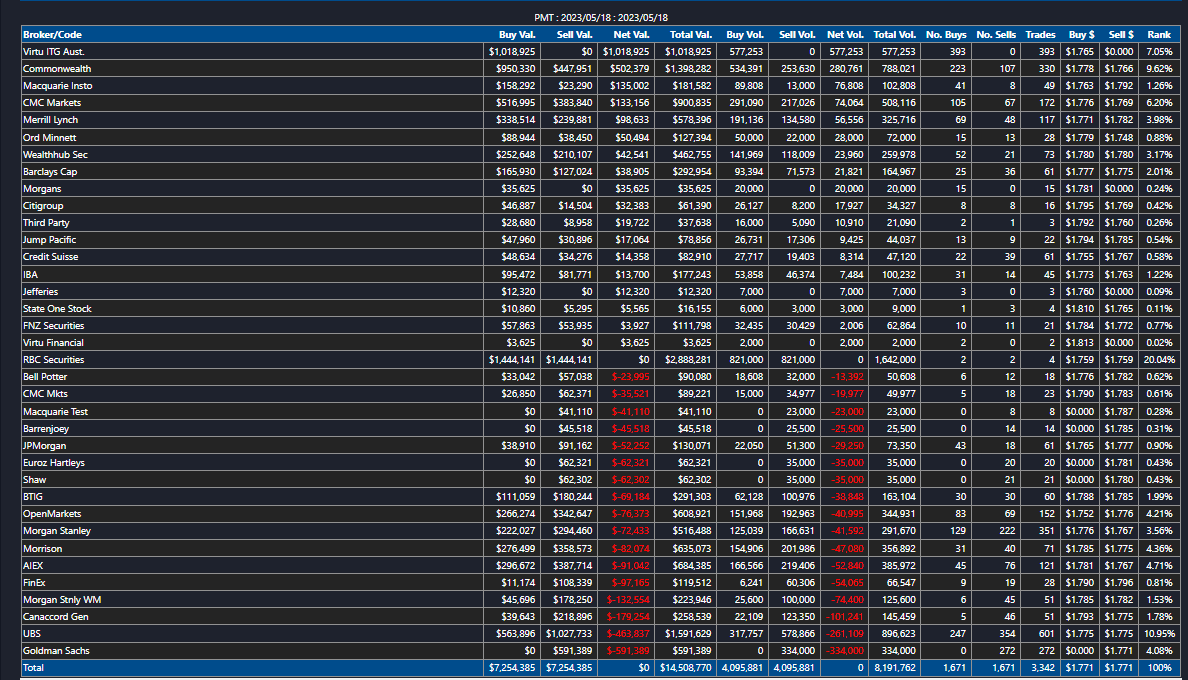Screen dimensions: 1188x680
Task: Click the Barrenjoey broker name
Action: pyautogui.click(x=45, y=429)
